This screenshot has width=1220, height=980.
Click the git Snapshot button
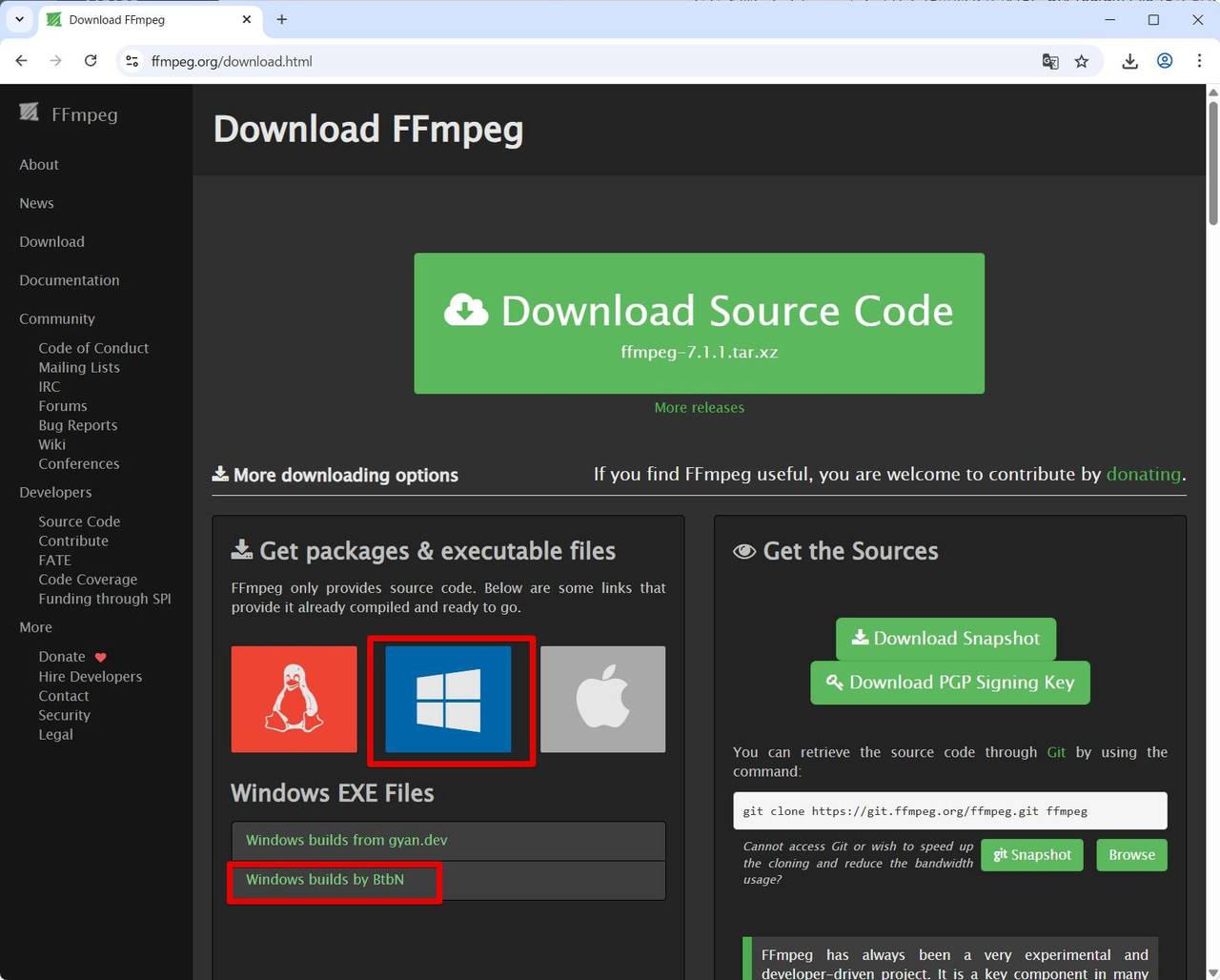(1031, 855)
